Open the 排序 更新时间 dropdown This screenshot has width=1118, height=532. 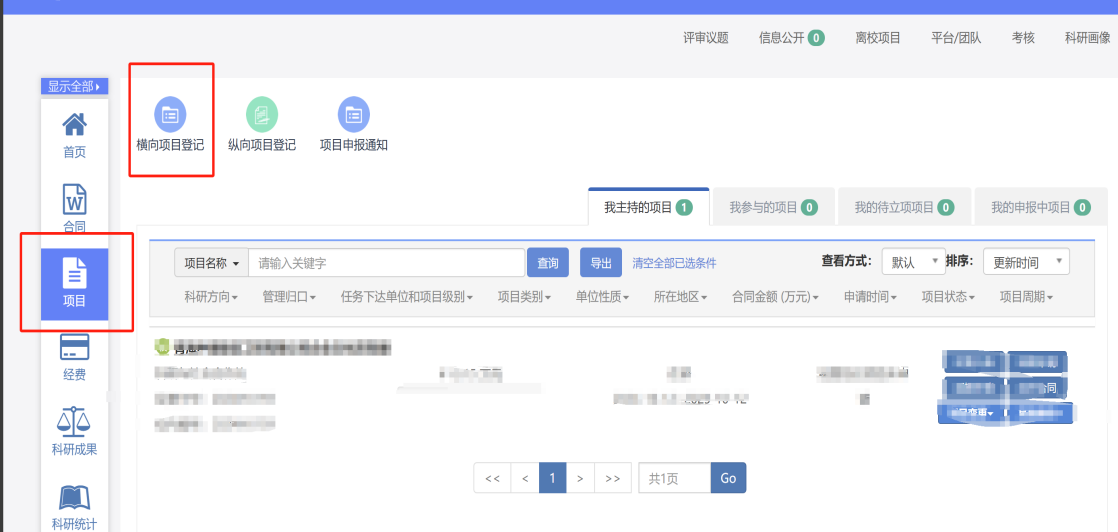click(1025, 262)
